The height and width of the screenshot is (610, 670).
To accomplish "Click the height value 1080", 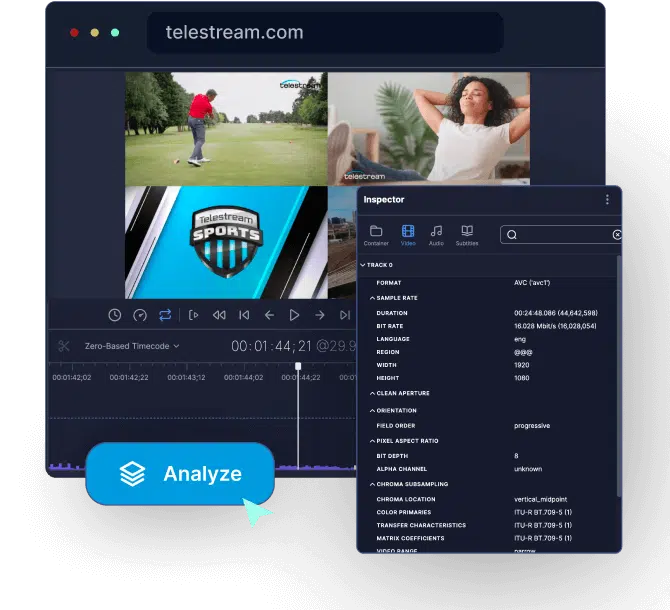I will coord(521,378).
